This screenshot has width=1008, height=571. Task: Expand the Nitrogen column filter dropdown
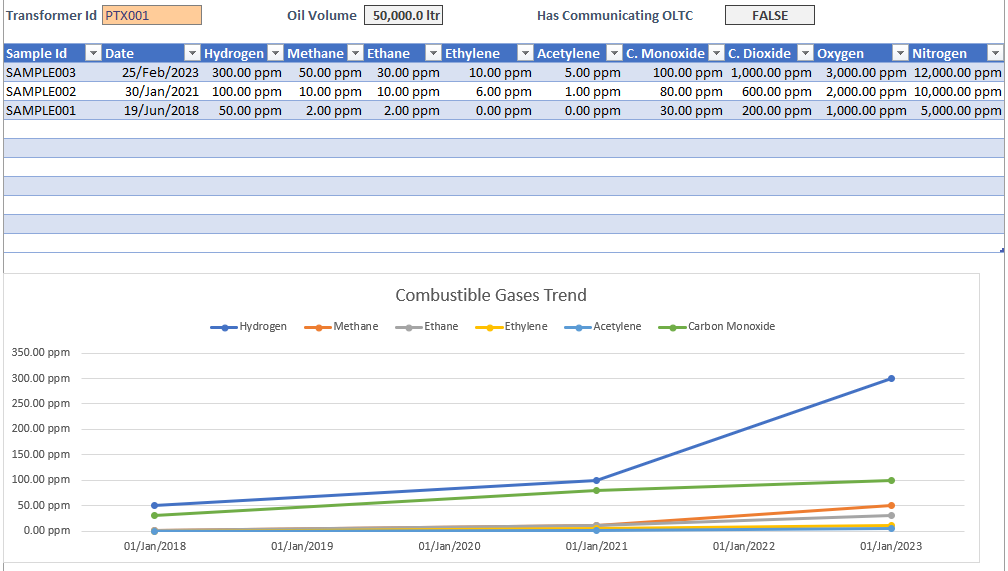(x=995, y=54)
